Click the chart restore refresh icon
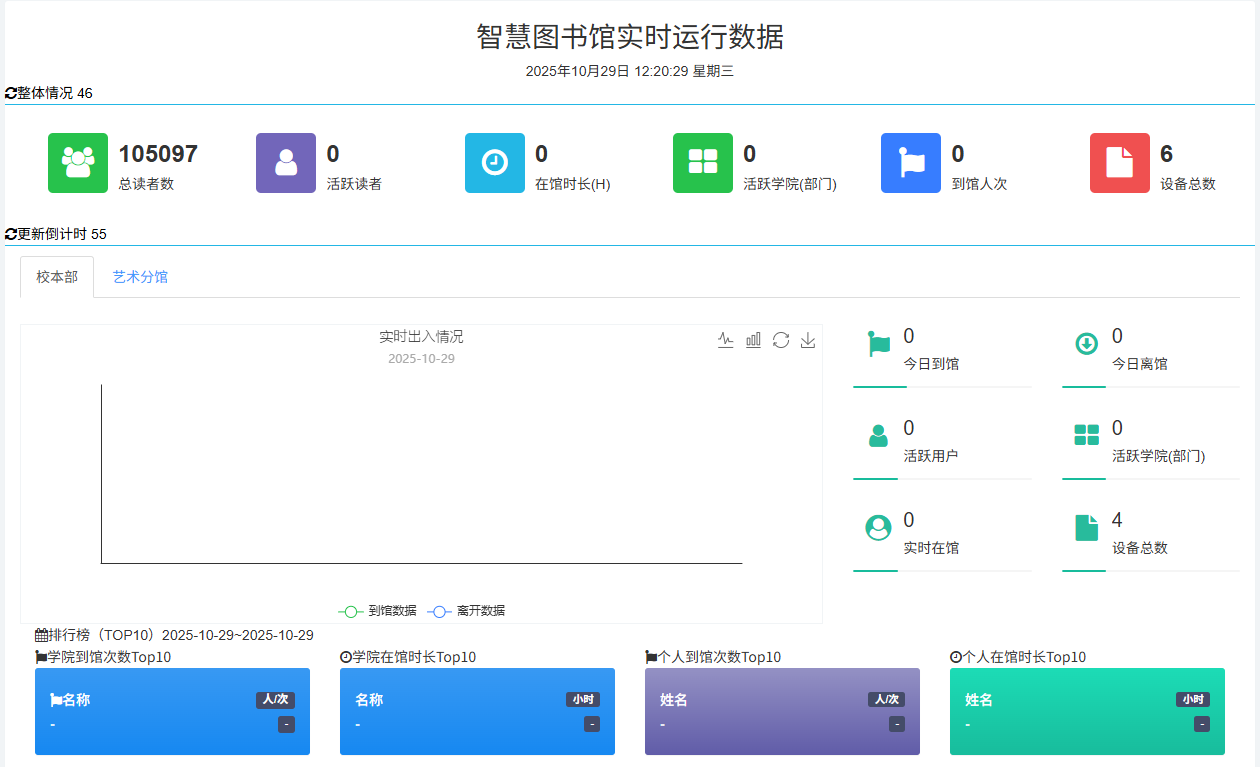This screenshot has width=1260, height=767. (780, 340)
